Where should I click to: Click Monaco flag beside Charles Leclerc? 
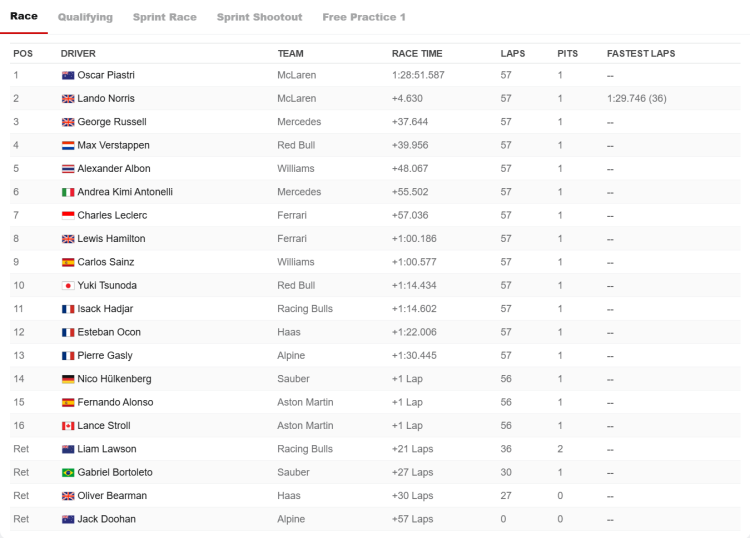[68, 216]
